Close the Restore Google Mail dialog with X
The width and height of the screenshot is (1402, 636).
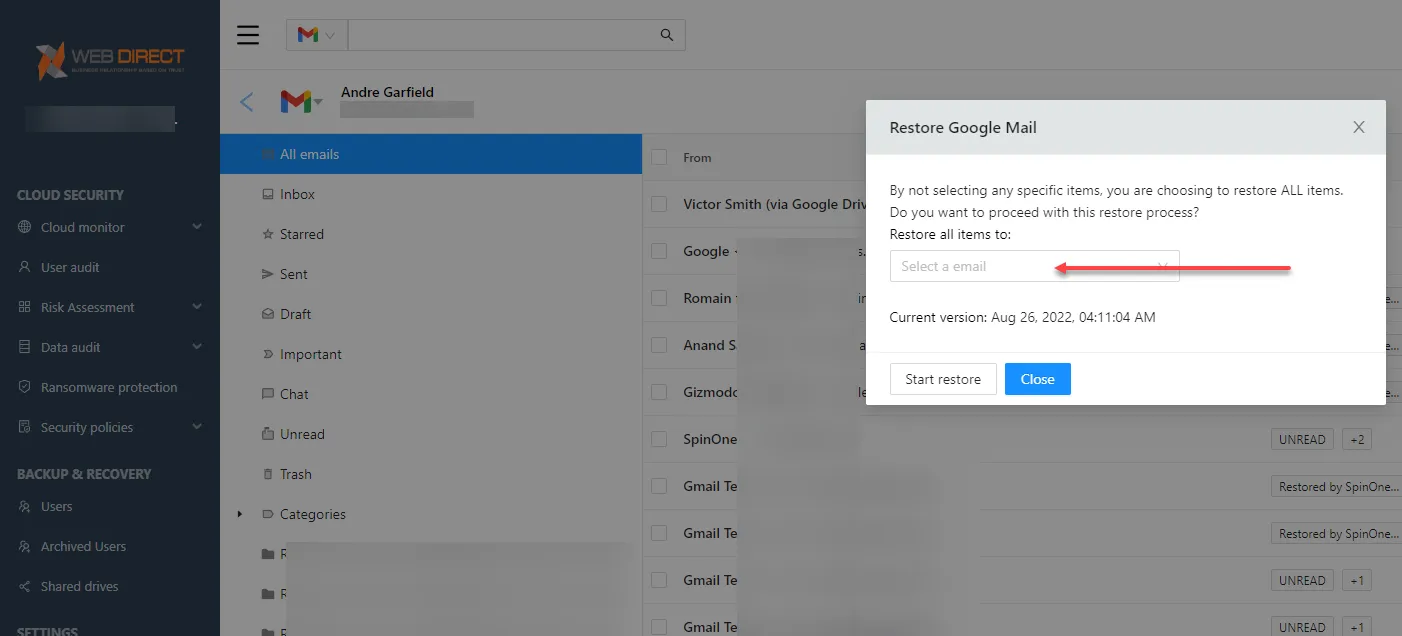(1358, 127)
